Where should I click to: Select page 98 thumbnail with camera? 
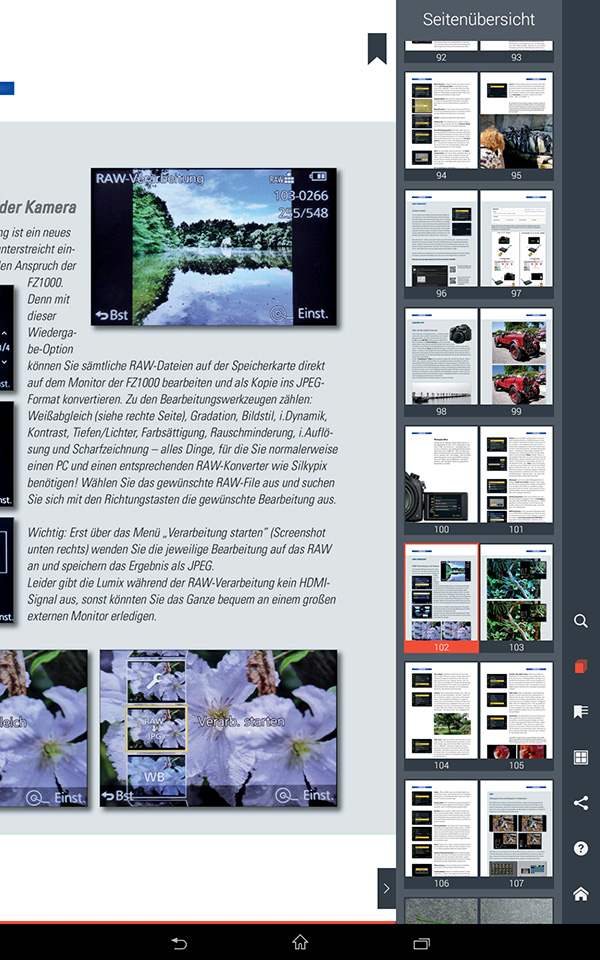[441, 362]
